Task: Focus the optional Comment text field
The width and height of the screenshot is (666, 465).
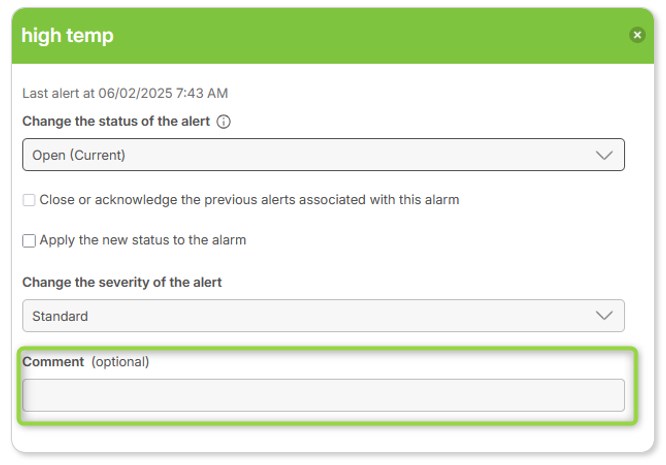Action: tap(323, 395)
